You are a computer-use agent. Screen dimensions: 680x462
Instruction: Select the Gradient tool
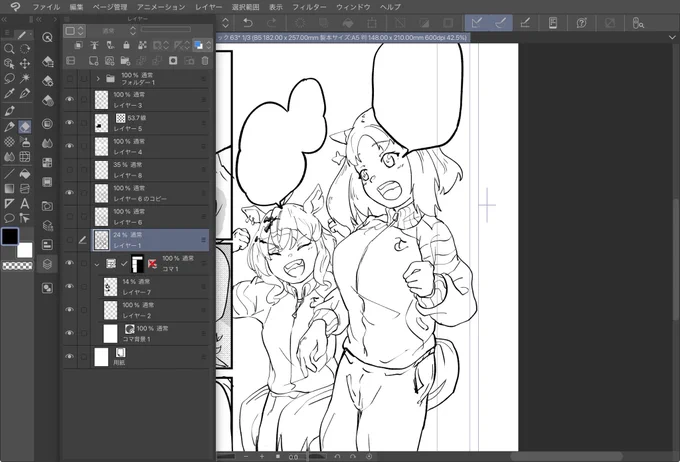(9, 189)
